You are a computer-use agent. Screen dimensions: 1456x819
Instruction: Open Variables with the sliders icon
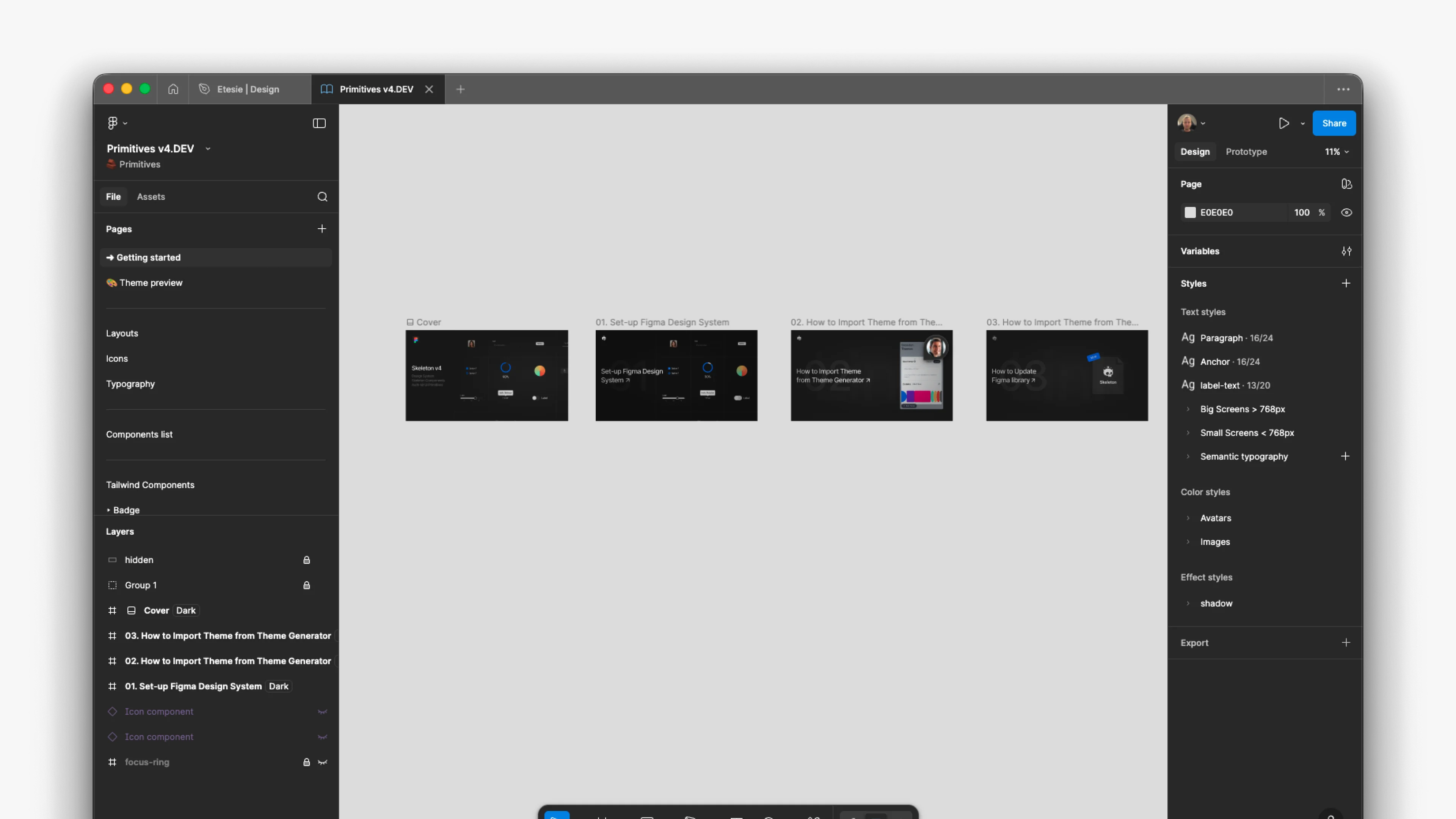pyautogui.click(x=1346, y=251)
